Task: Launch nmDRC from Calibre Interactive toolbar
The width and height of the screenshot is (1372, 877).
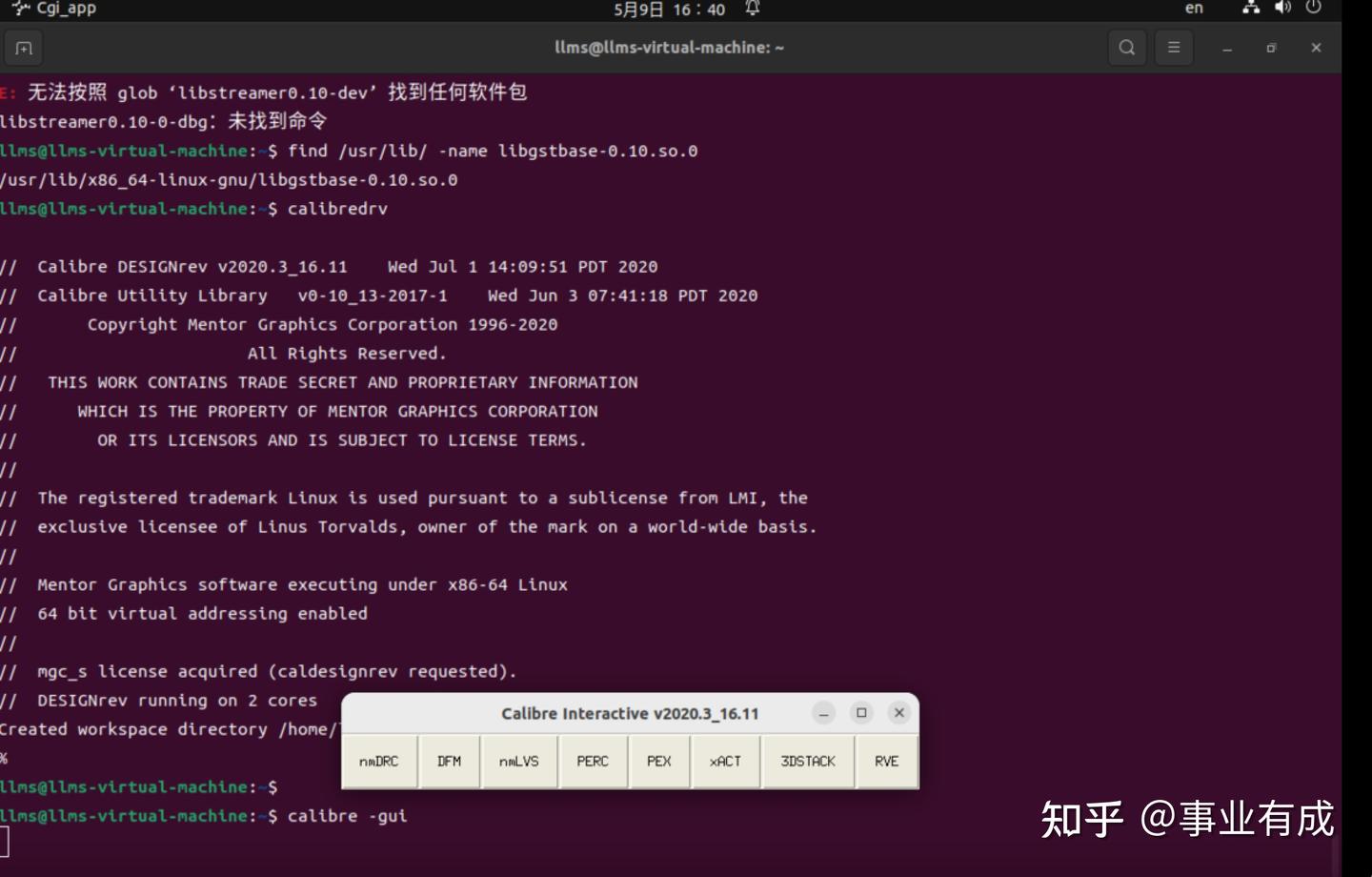Action: (x=380, y=761)
